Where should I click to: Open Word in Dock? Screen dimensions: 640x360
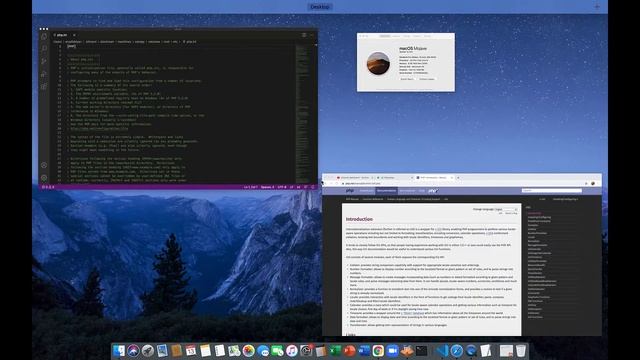coord(364,351)
